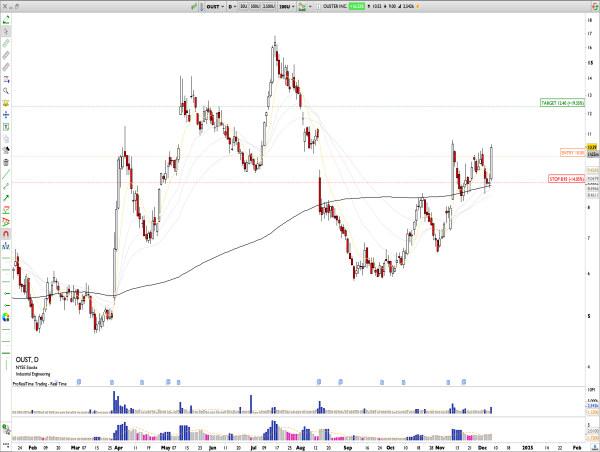Open the bottom indicator panel settings icon
The height and width of the screenshot is (452, 600).
[x=6, y=429]
